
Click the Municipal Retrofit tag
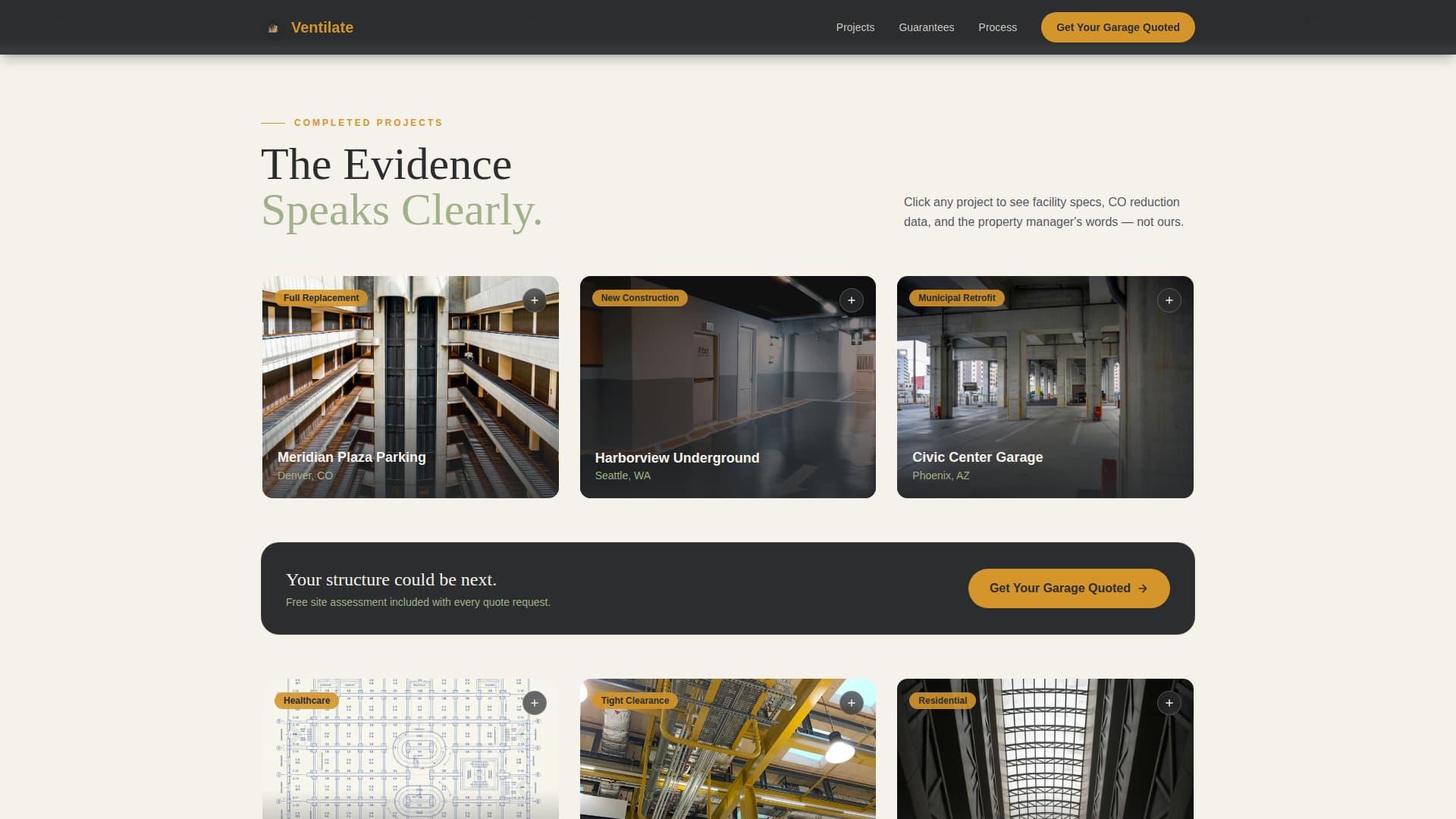pos(957,298)
